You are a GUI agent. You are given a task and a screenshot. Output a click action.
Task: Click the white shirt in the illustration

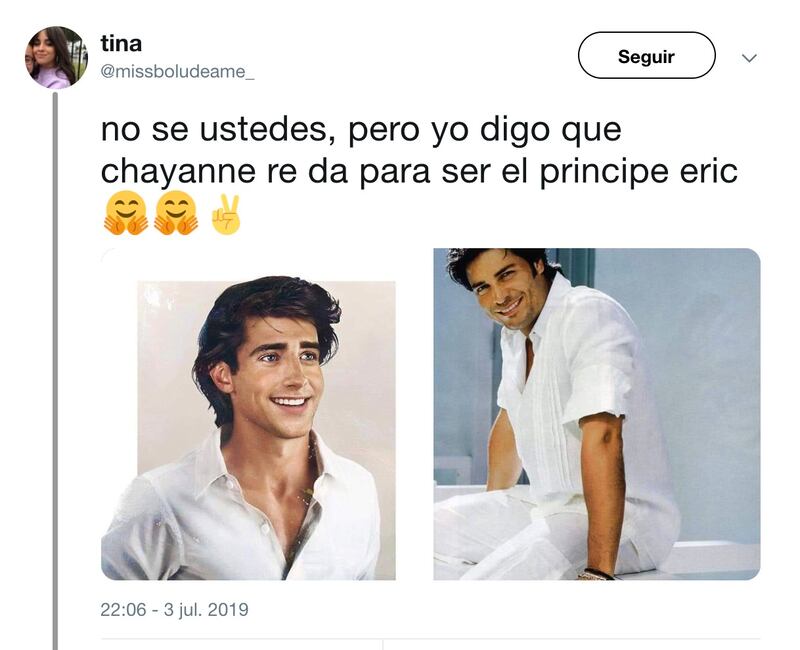tap(240, 515)
